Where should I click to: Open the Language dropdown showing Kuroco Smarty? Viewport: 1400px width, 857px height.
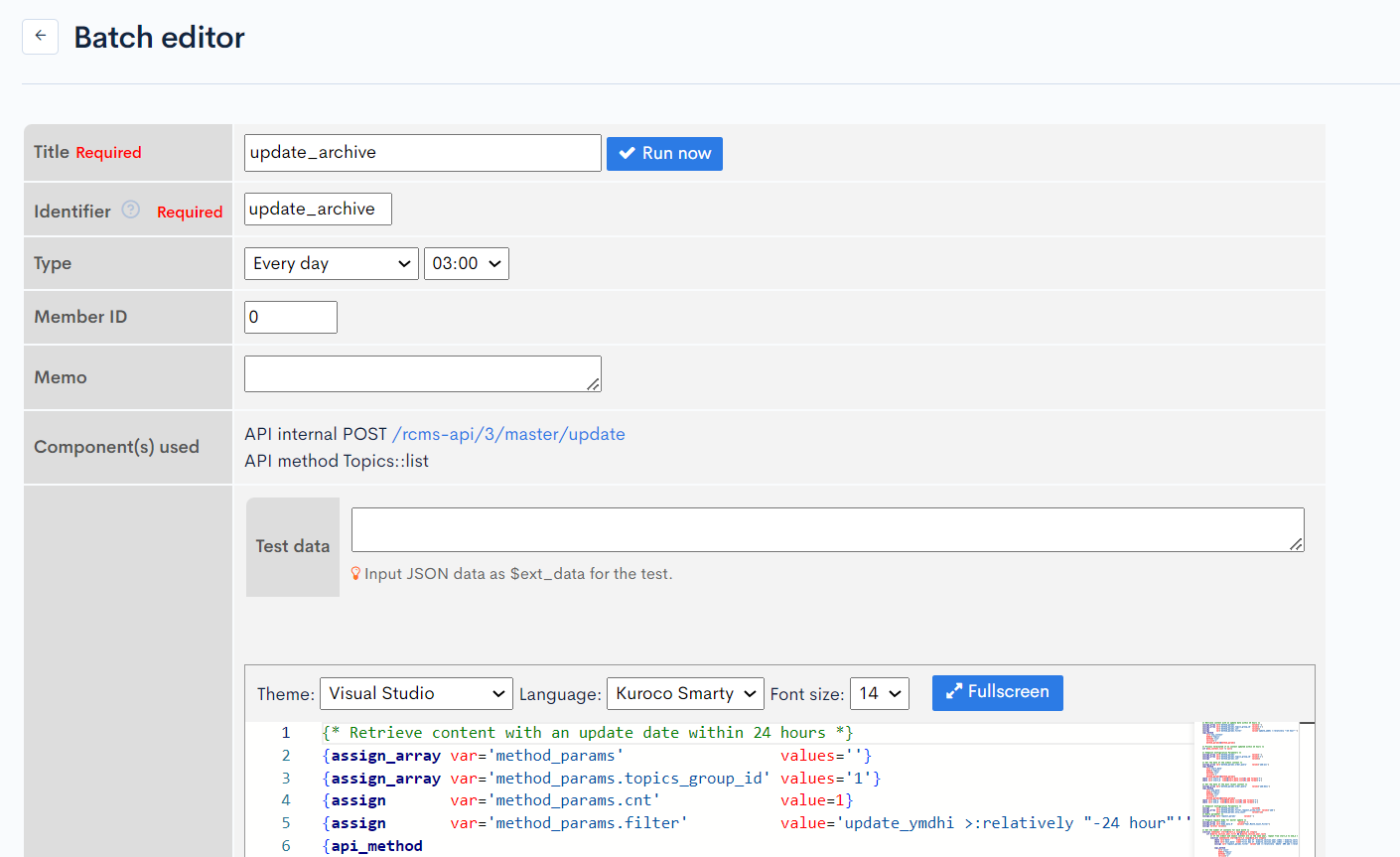click(x=685, y=693)
